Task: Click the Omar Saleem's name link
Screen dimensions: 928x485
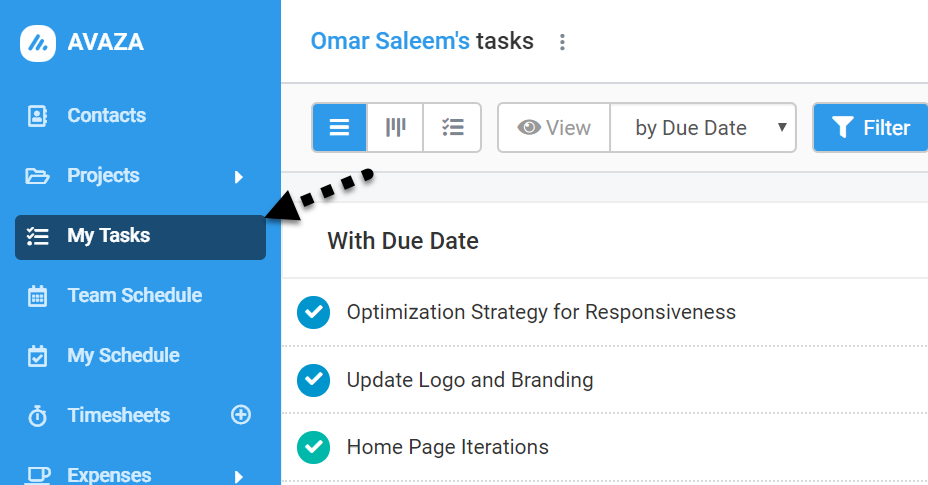Action: pos(390,41)
